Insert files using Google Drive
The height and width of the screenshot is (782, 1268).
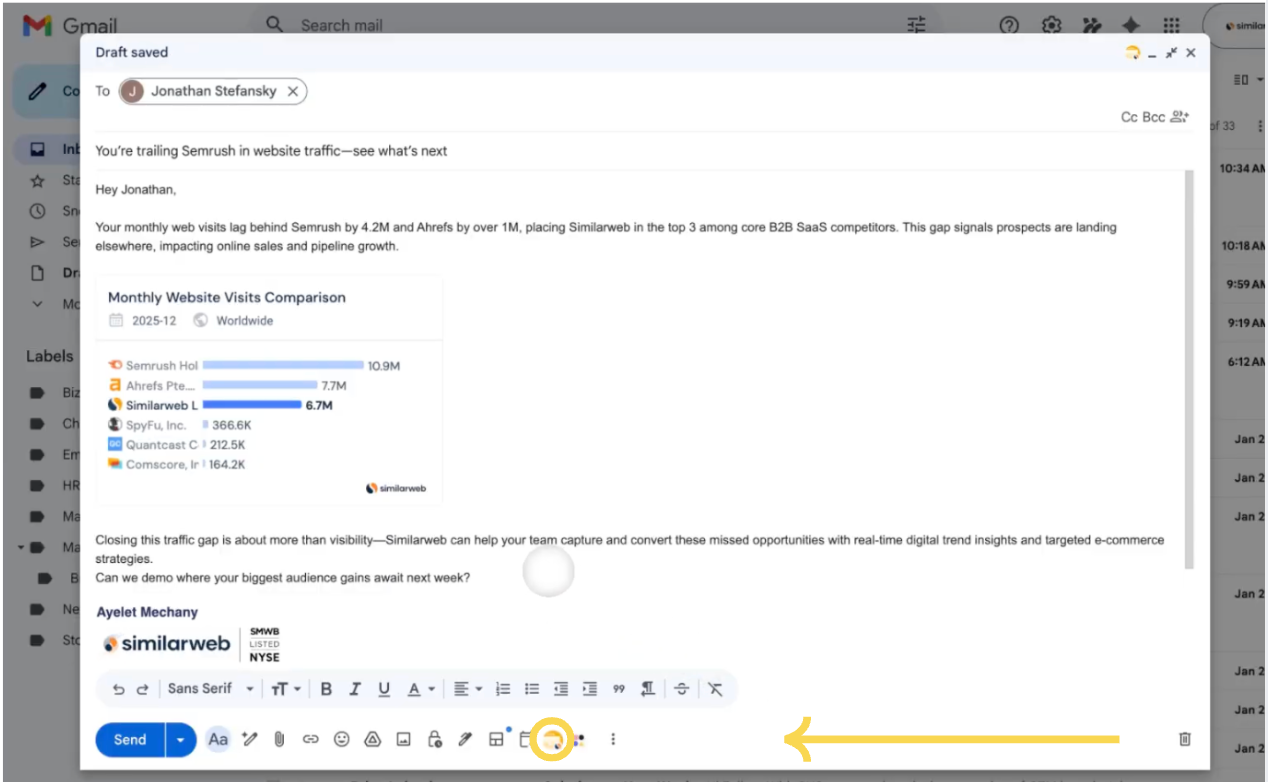point(372,740)
